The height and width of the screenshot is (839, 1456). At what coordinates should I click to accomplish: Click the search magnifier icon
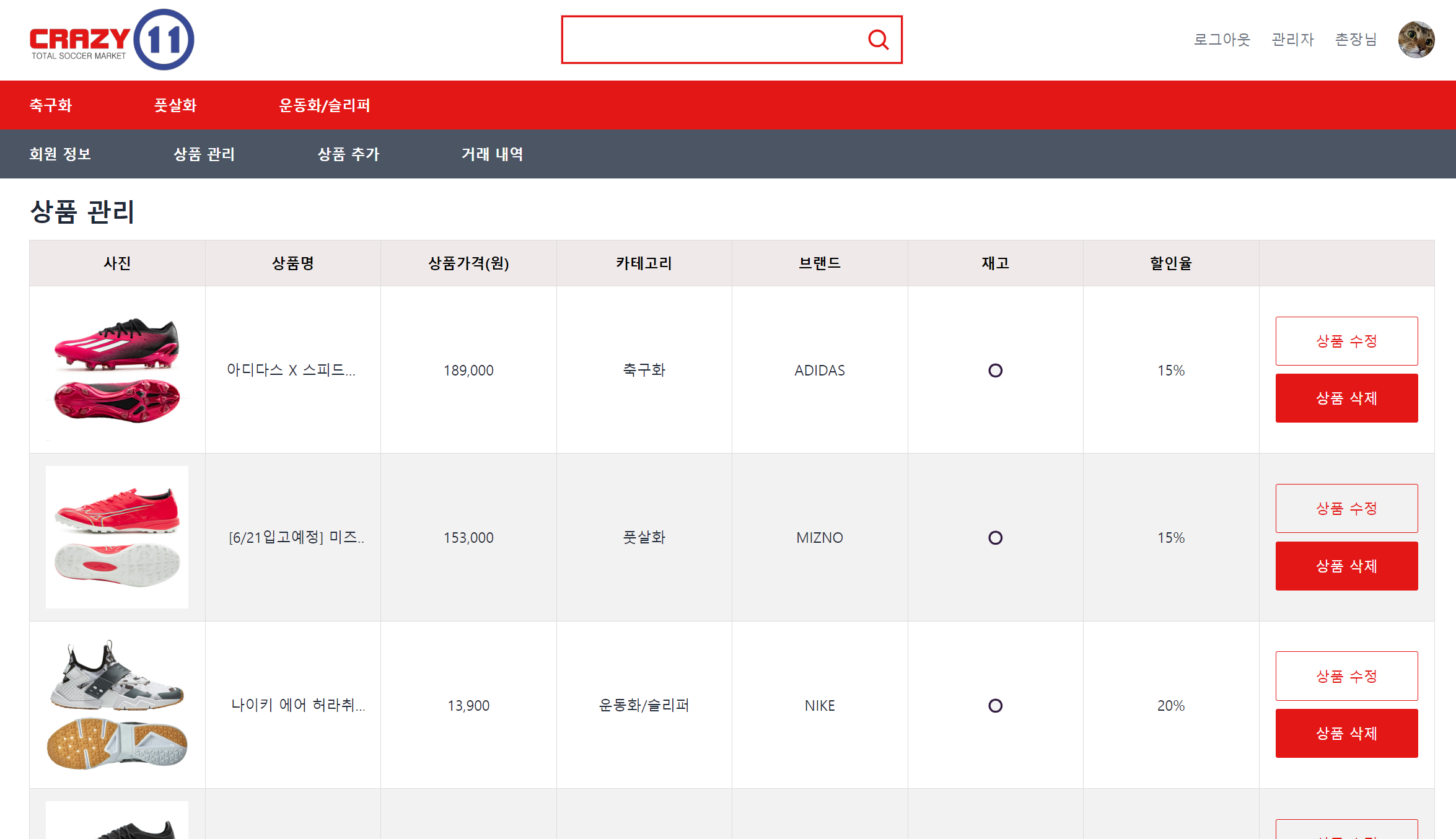(x=878, y=40)
